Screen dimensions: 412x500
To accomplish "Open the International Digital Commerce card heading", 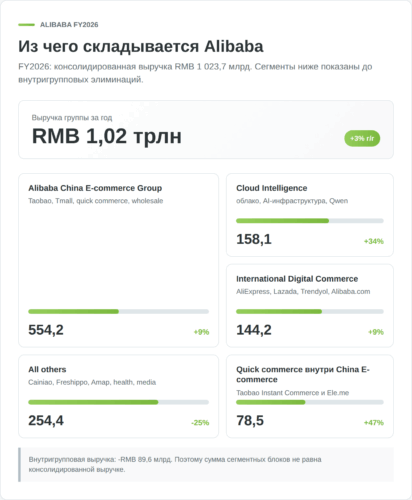I will click(297, 279).
